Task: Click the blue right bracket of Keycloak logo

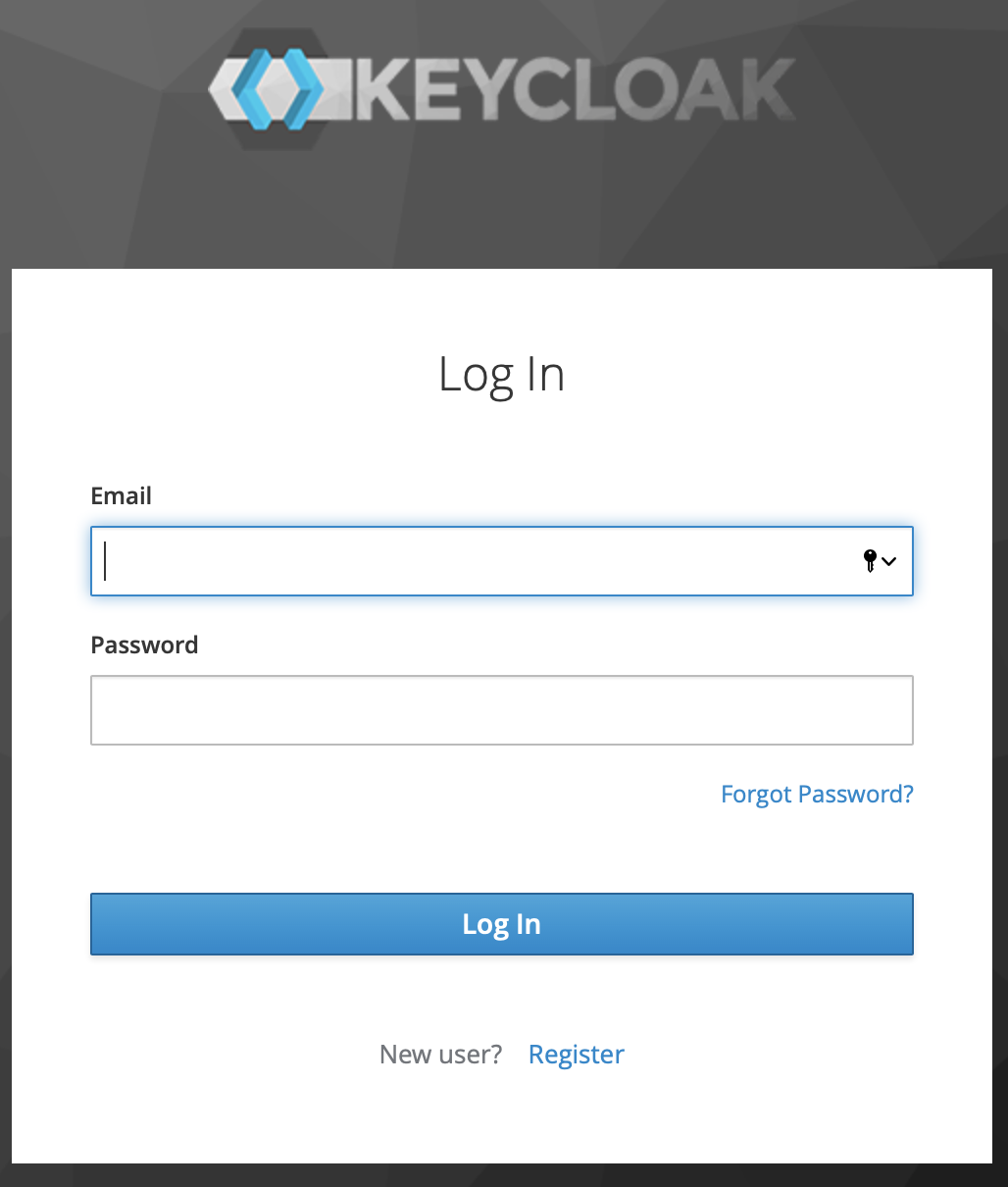Action: pyautogui.click(x=302, y=89)
